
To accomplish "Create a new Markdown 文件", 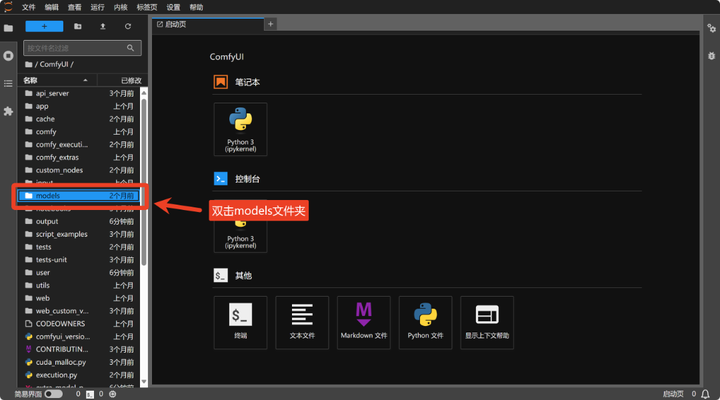I will click(364, 323).
